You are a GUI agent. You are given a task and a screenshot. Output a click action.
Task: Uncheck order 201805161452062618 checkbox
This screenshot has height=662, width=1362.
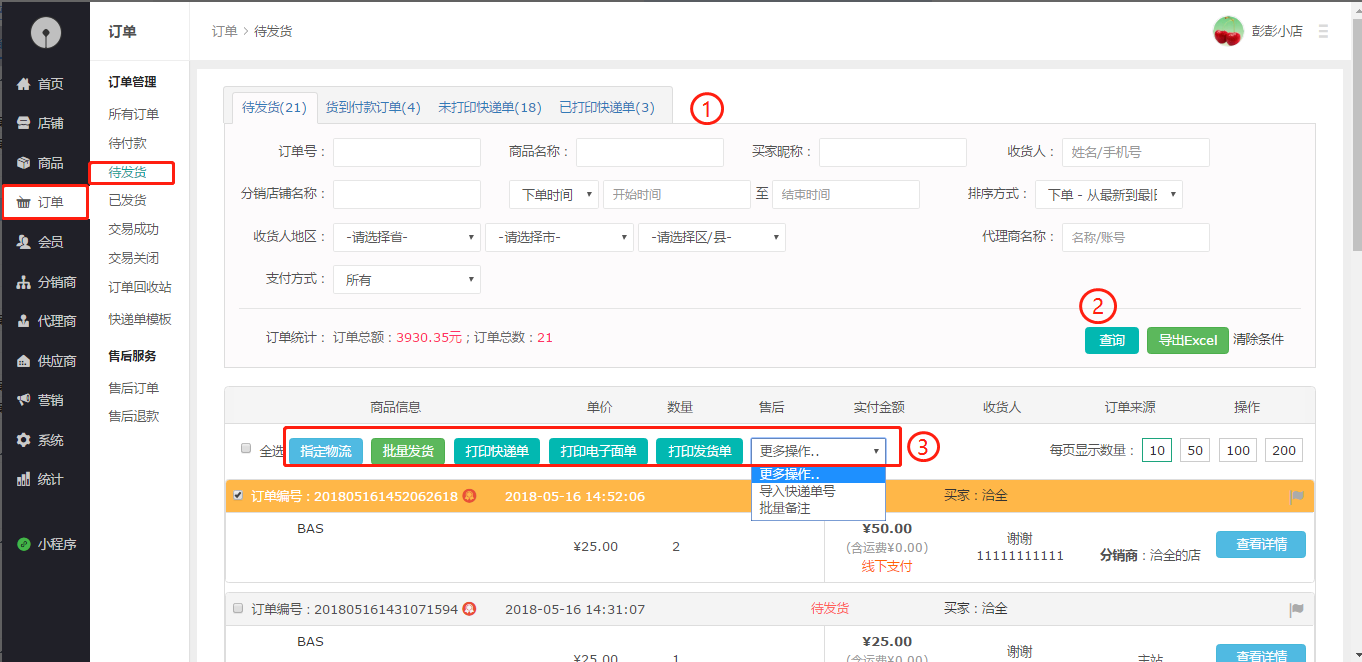point(238,495)
